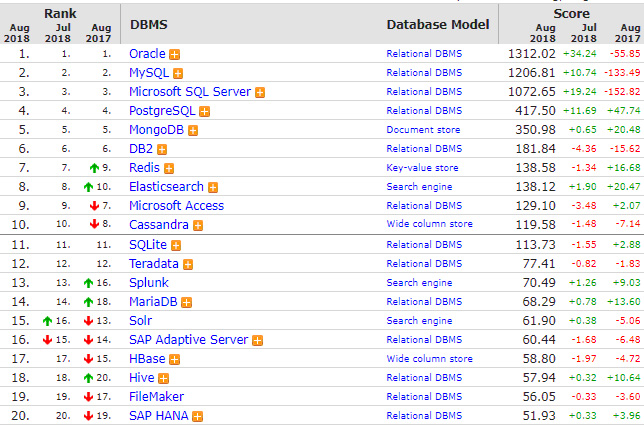Click Relational DBMS link in Hive row
644x425 pixels.
click(424, 378)
